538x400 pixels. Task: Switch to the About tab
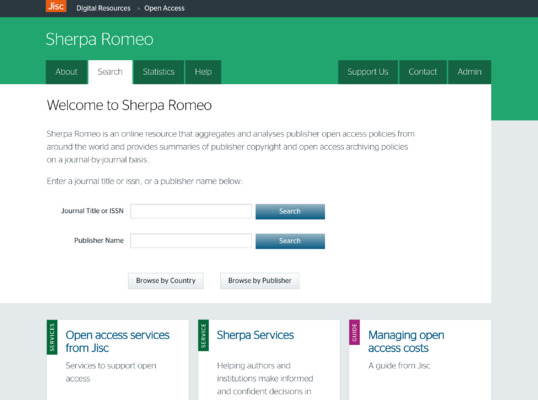click(x=67, y=72)
